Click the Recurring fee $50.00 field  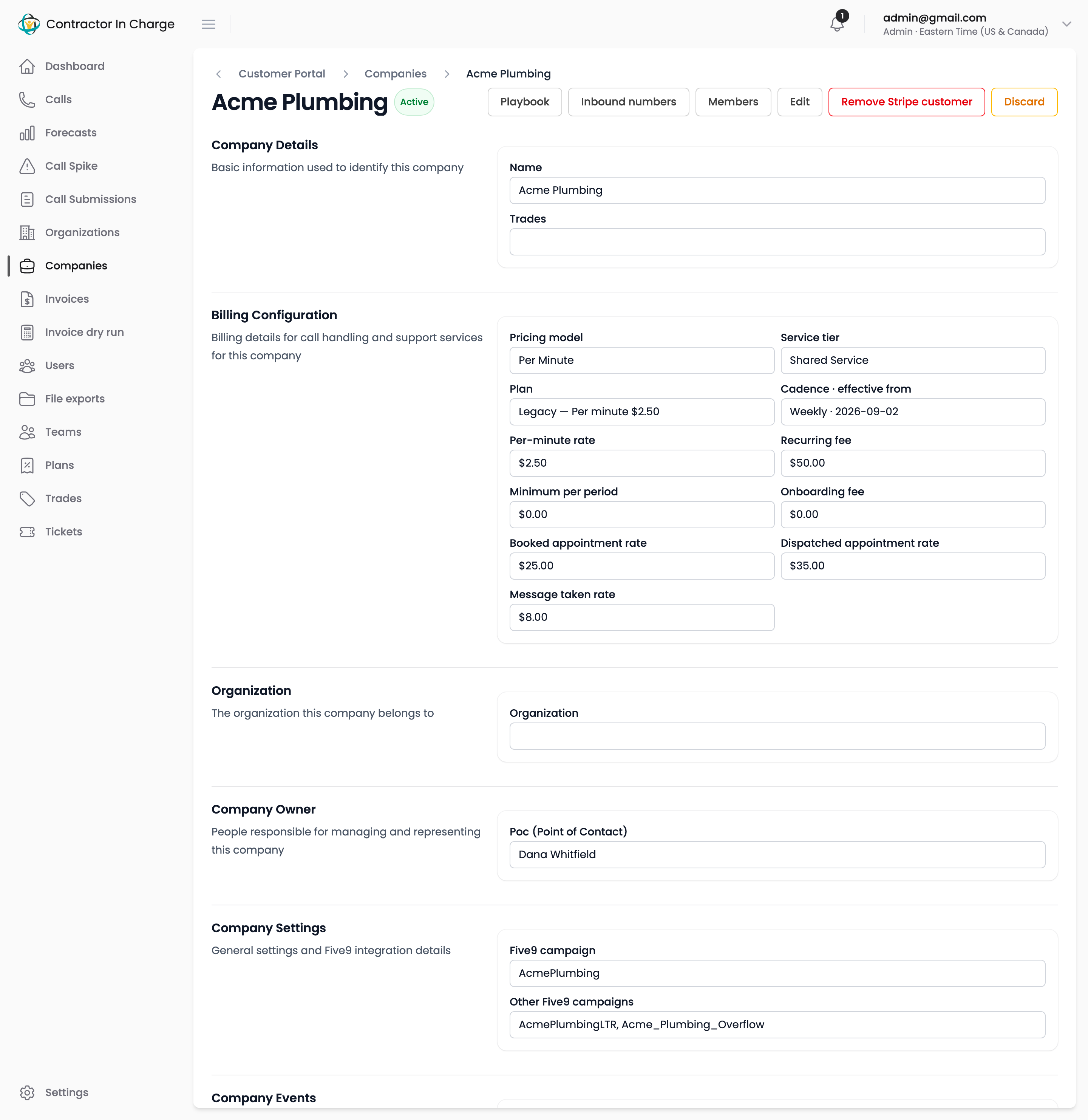click(913, 463)
